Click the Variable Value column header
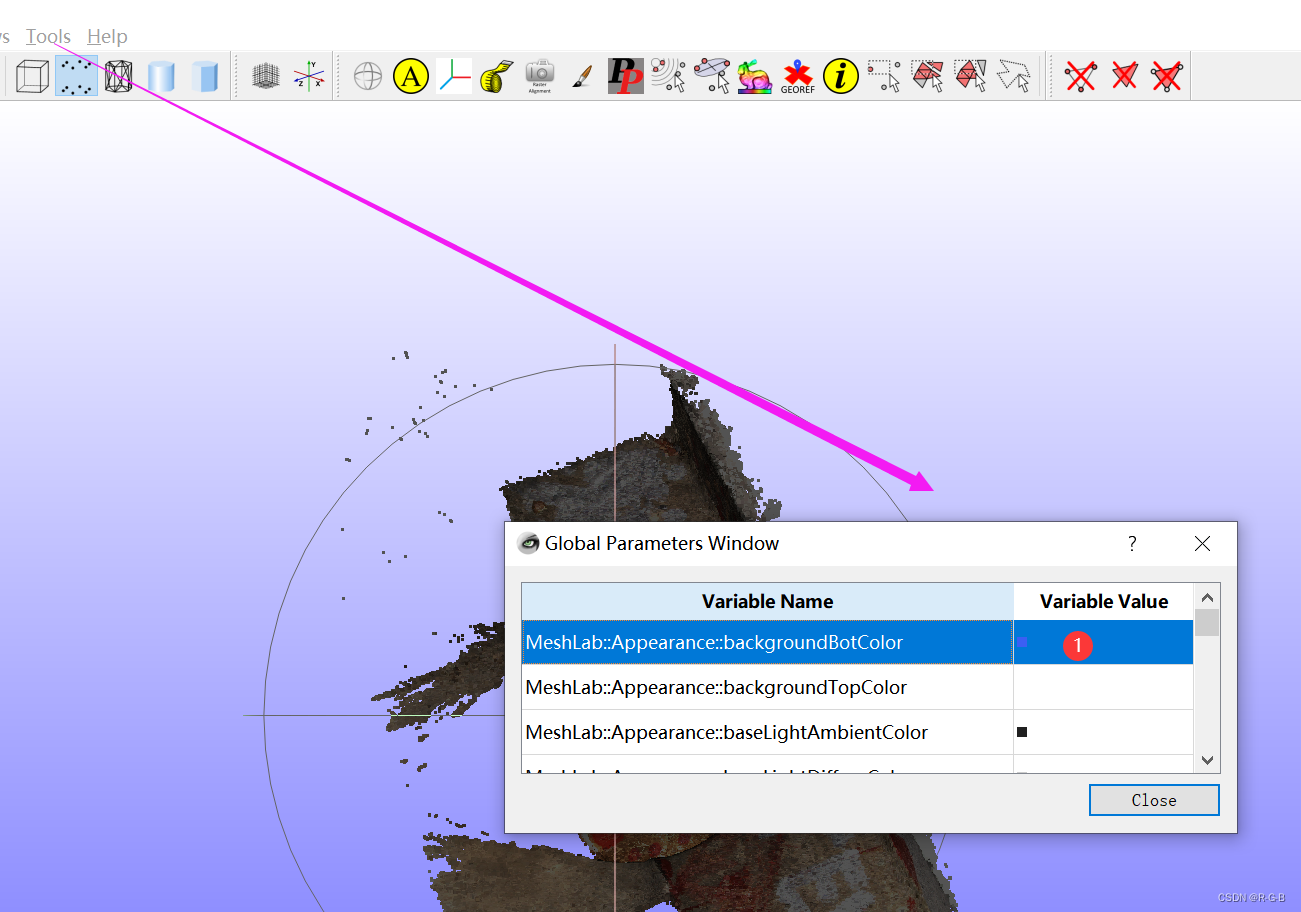 1104,601
